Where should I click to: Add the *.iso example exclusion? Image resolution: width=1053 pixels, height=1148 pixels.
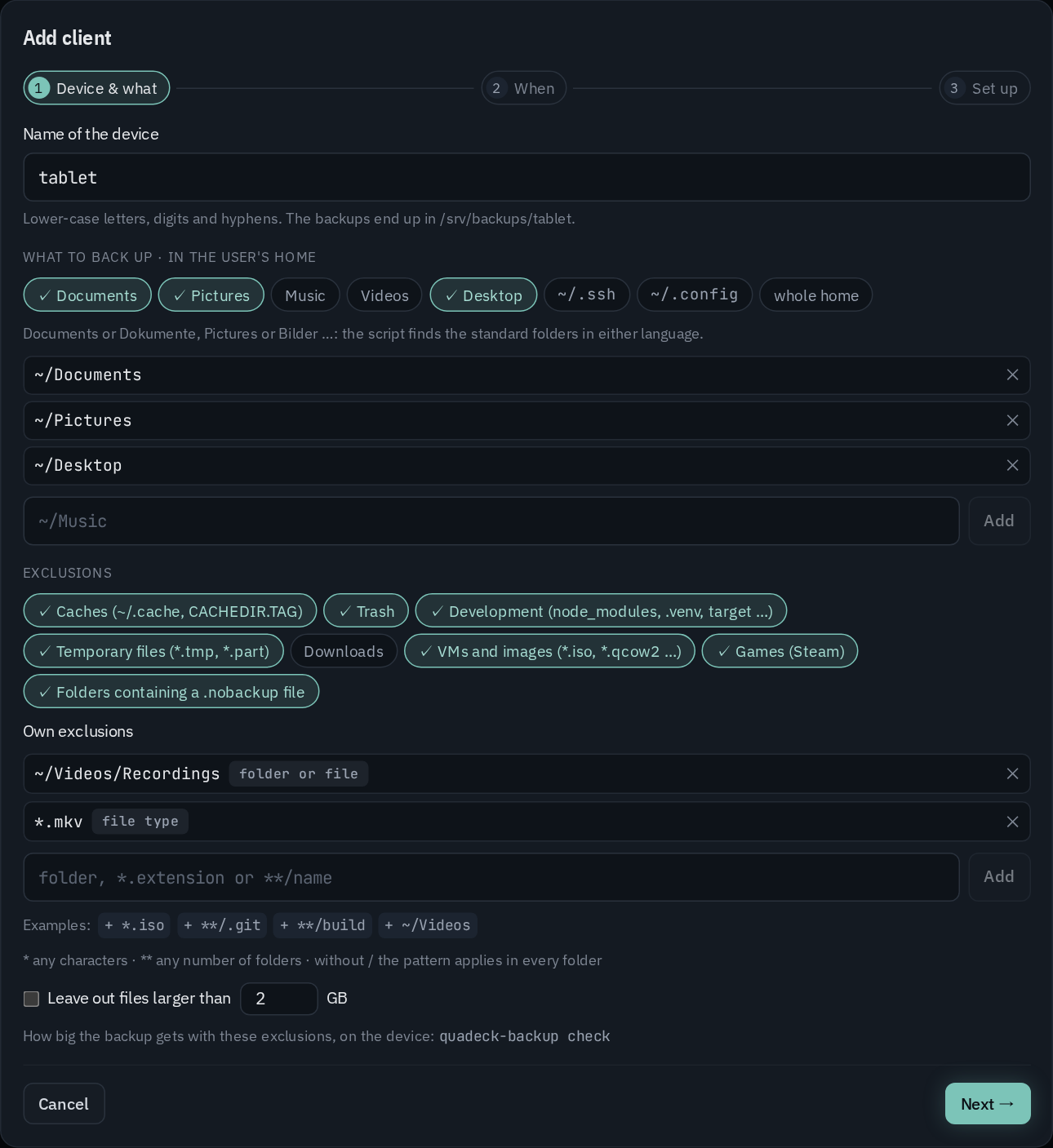click(135, 924)
